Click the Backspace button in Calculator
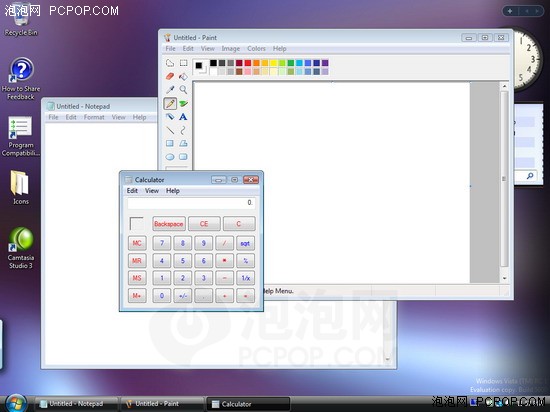 pyautogui.click(x=169, y=224)
